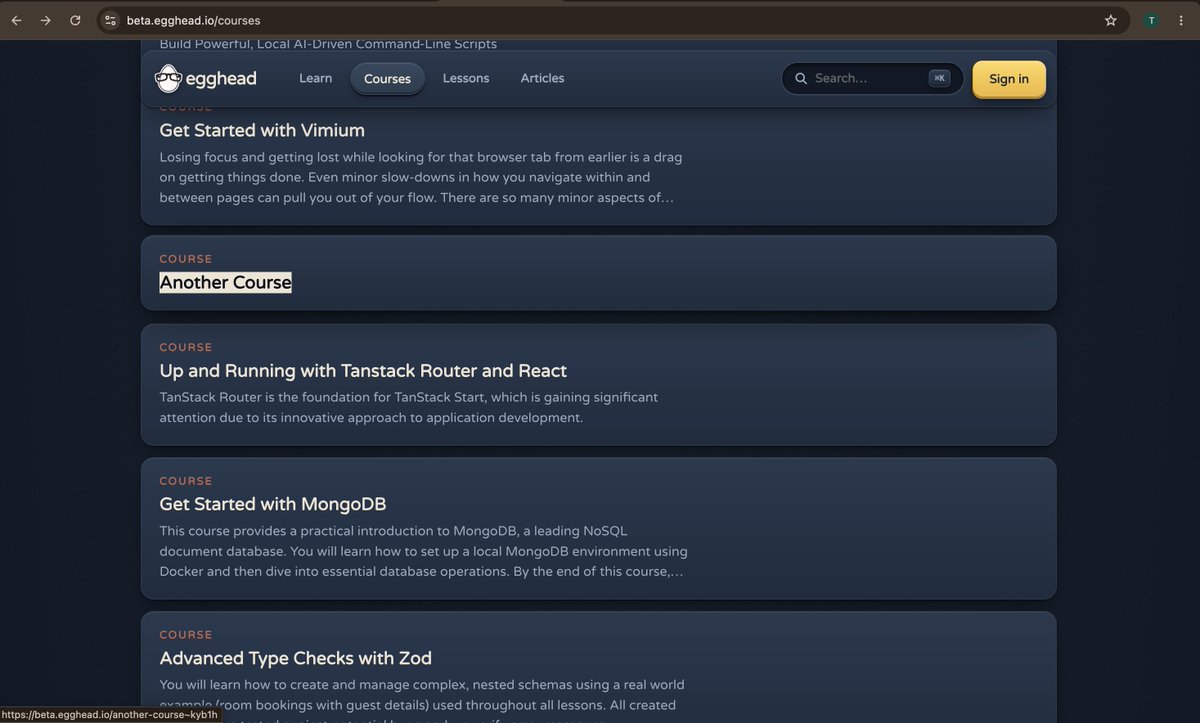Click the browser forward arrow

(x=45, y=20)
